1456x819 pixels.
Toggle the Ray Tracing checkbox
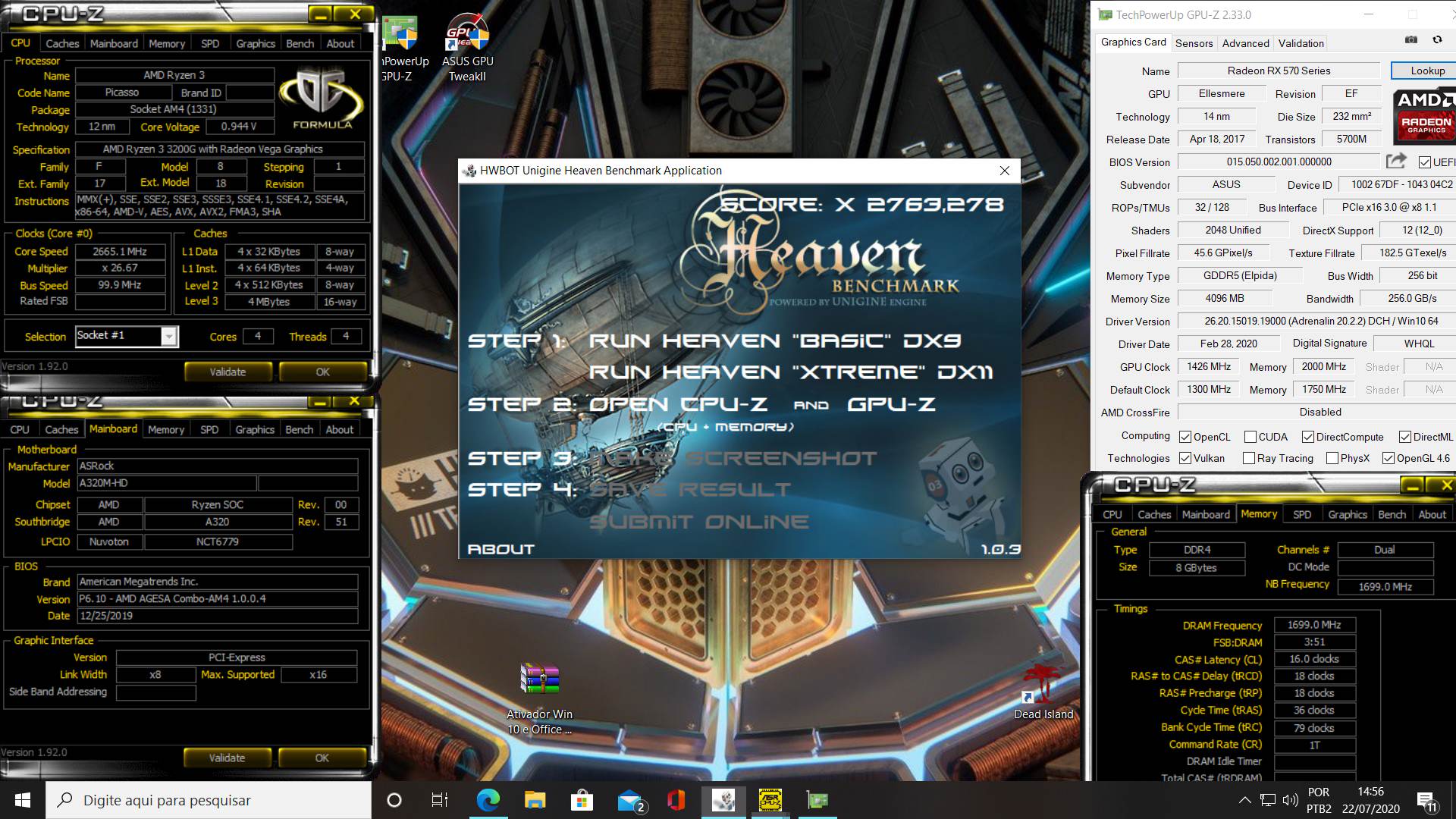1249,458
